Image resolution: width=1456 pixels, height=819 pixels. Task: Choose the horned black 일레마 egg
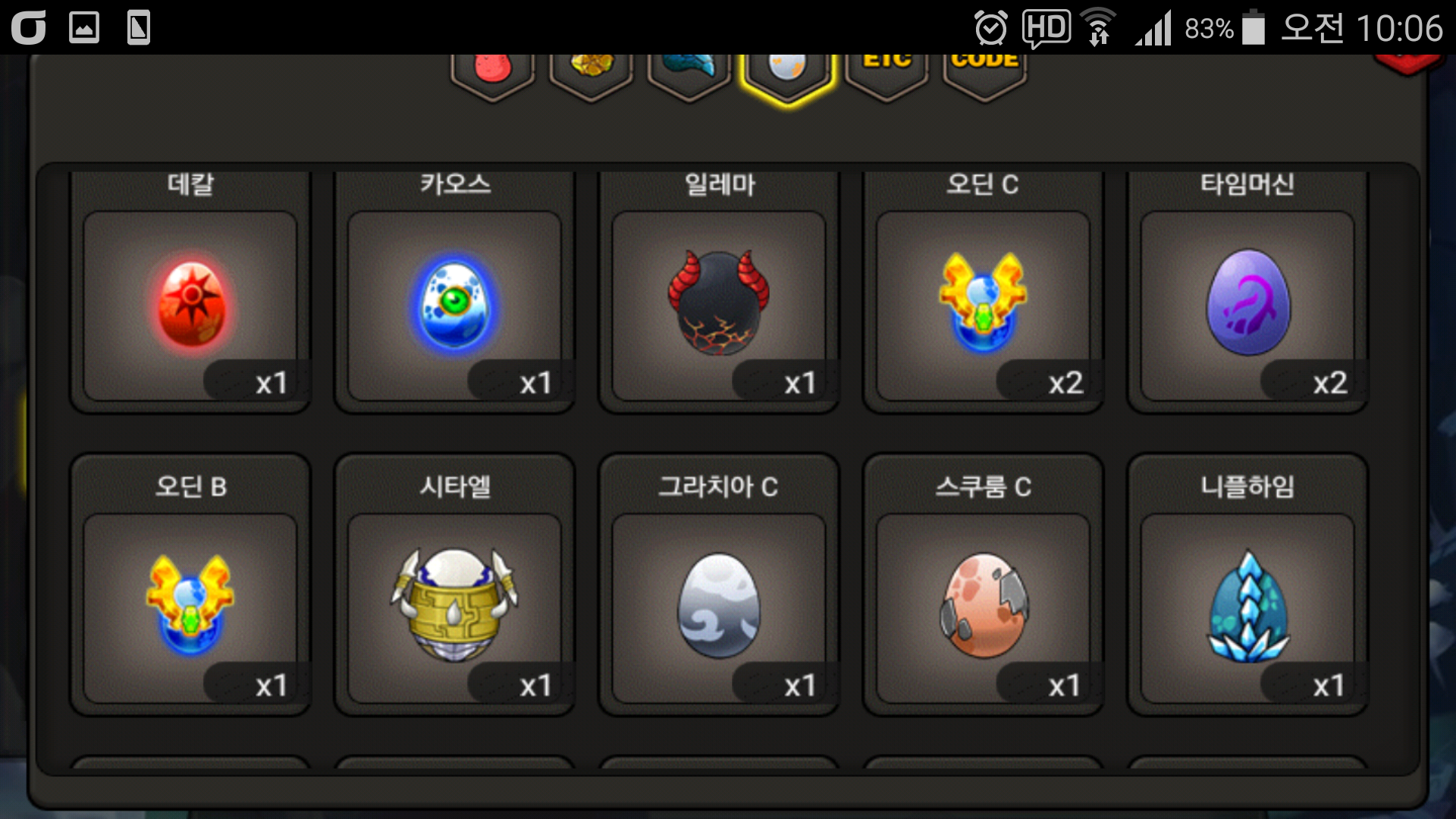719,305
